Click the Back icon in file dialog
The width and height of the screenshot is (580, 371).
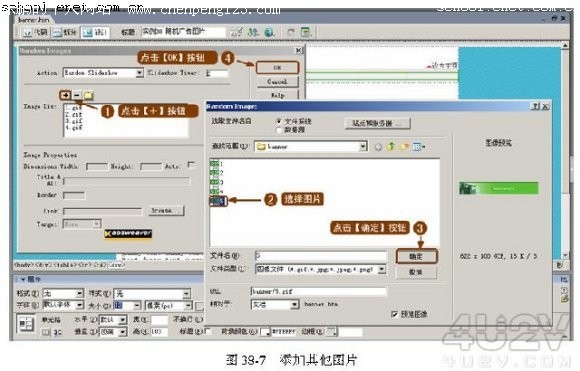378,147
